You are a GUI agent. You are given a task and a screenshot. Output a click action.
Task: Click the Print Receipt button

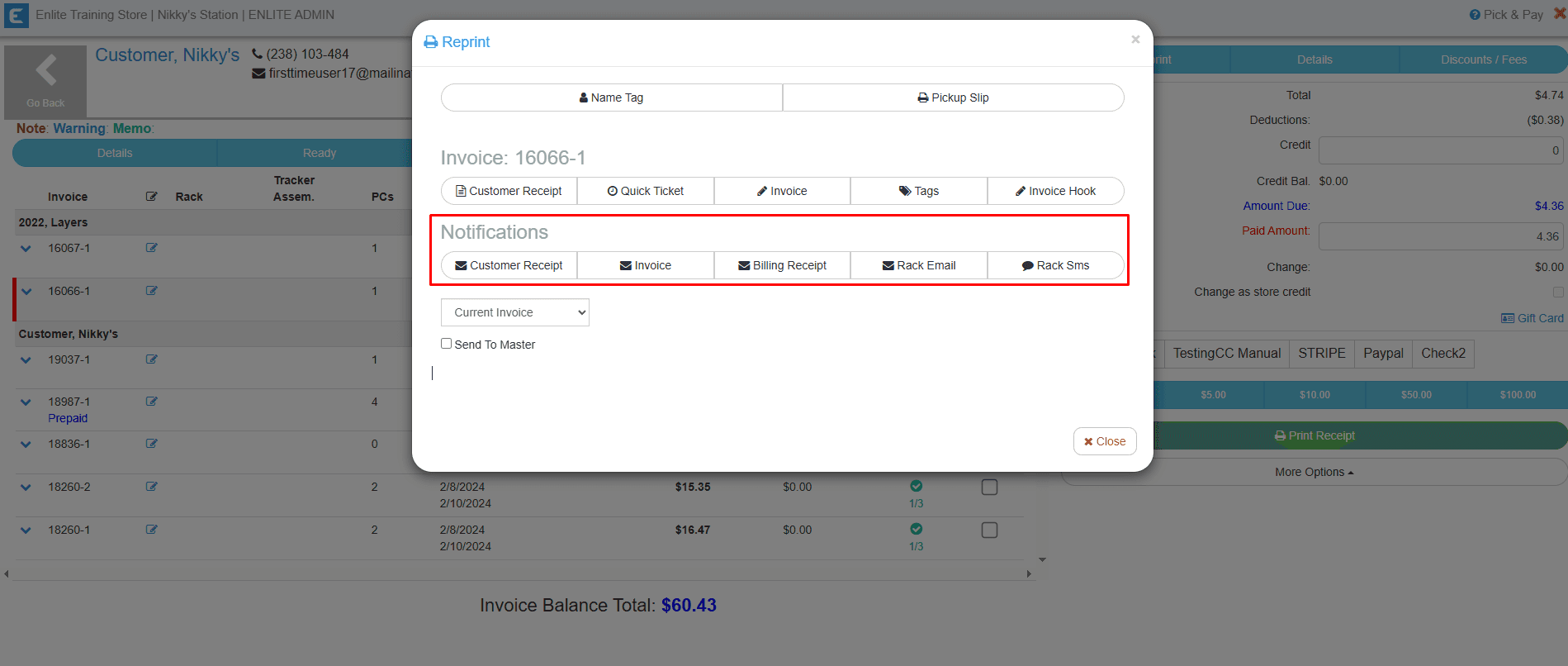click(1315, 435)
